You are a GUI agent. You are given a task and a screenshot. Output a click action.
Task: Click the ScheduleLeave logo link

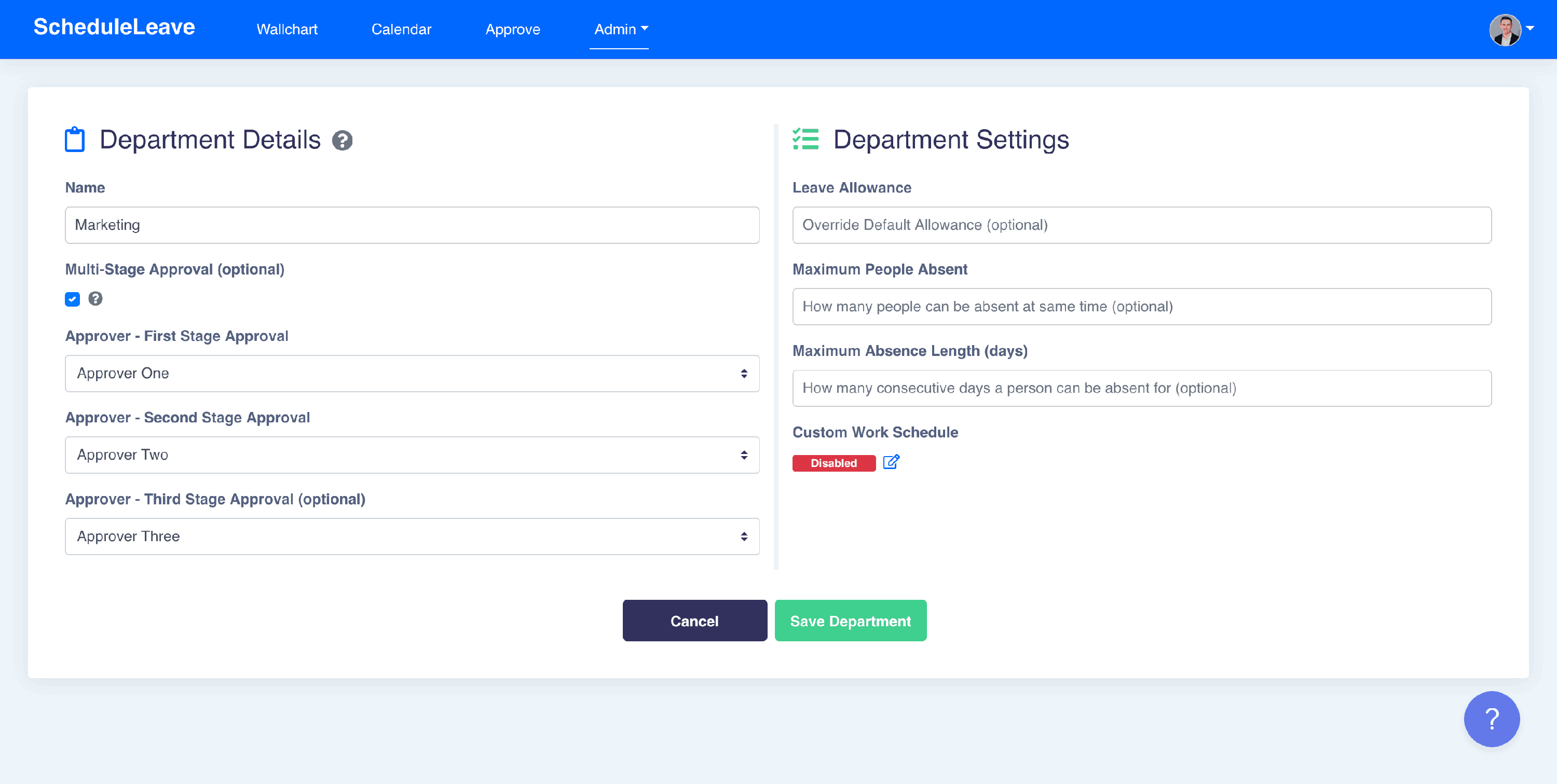pyautogui.click(x=114, y=27)
